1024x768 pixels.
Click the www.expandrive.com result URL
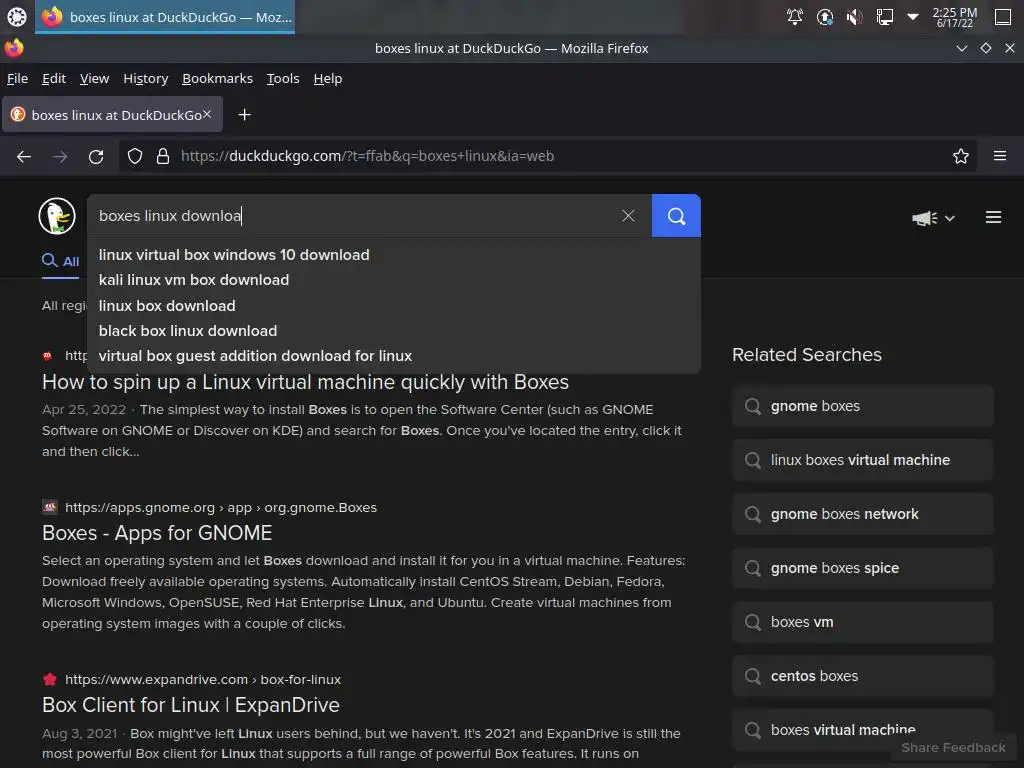[x=203, y=679]
